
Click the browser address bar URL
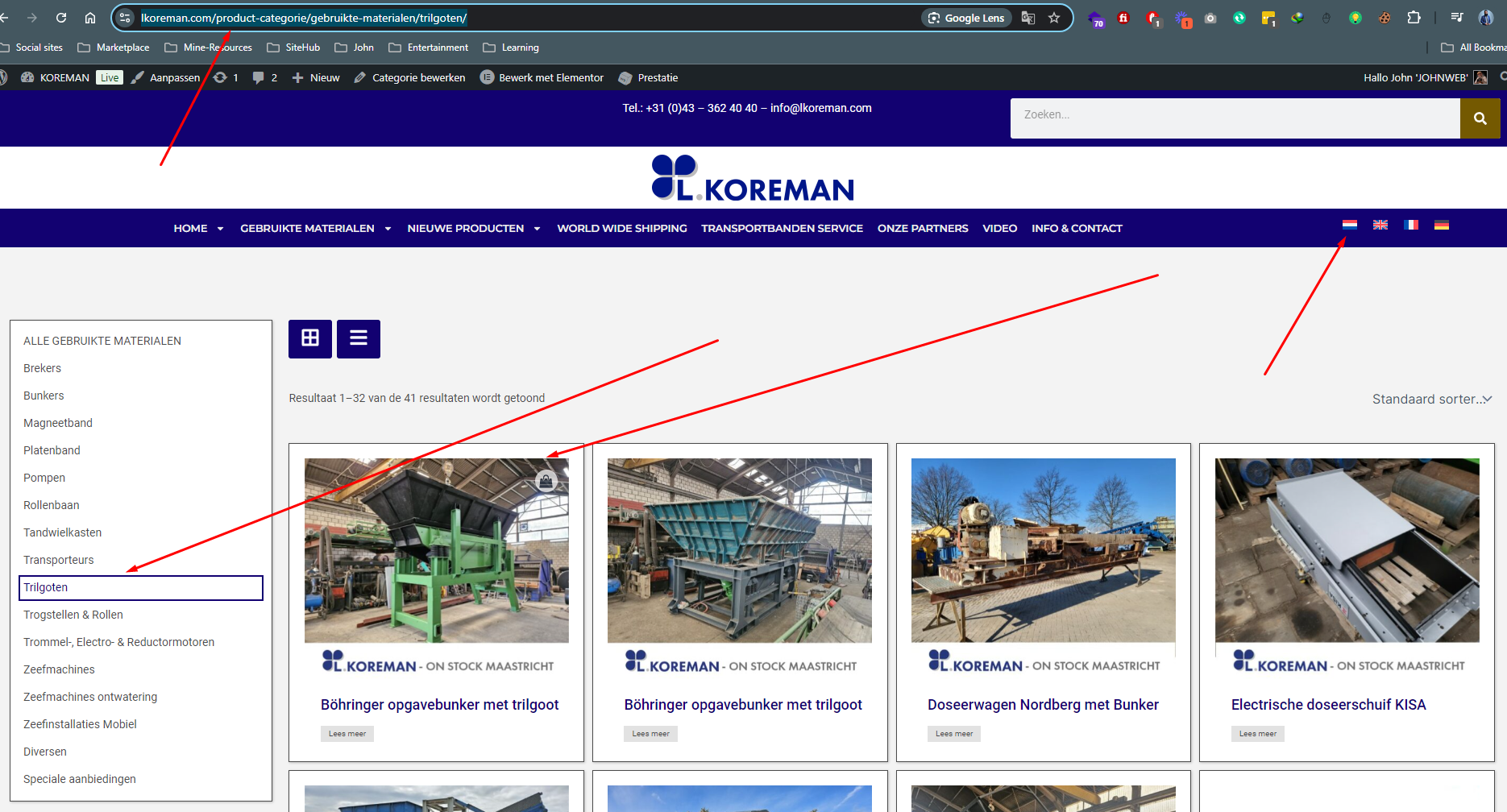(304, 18)
